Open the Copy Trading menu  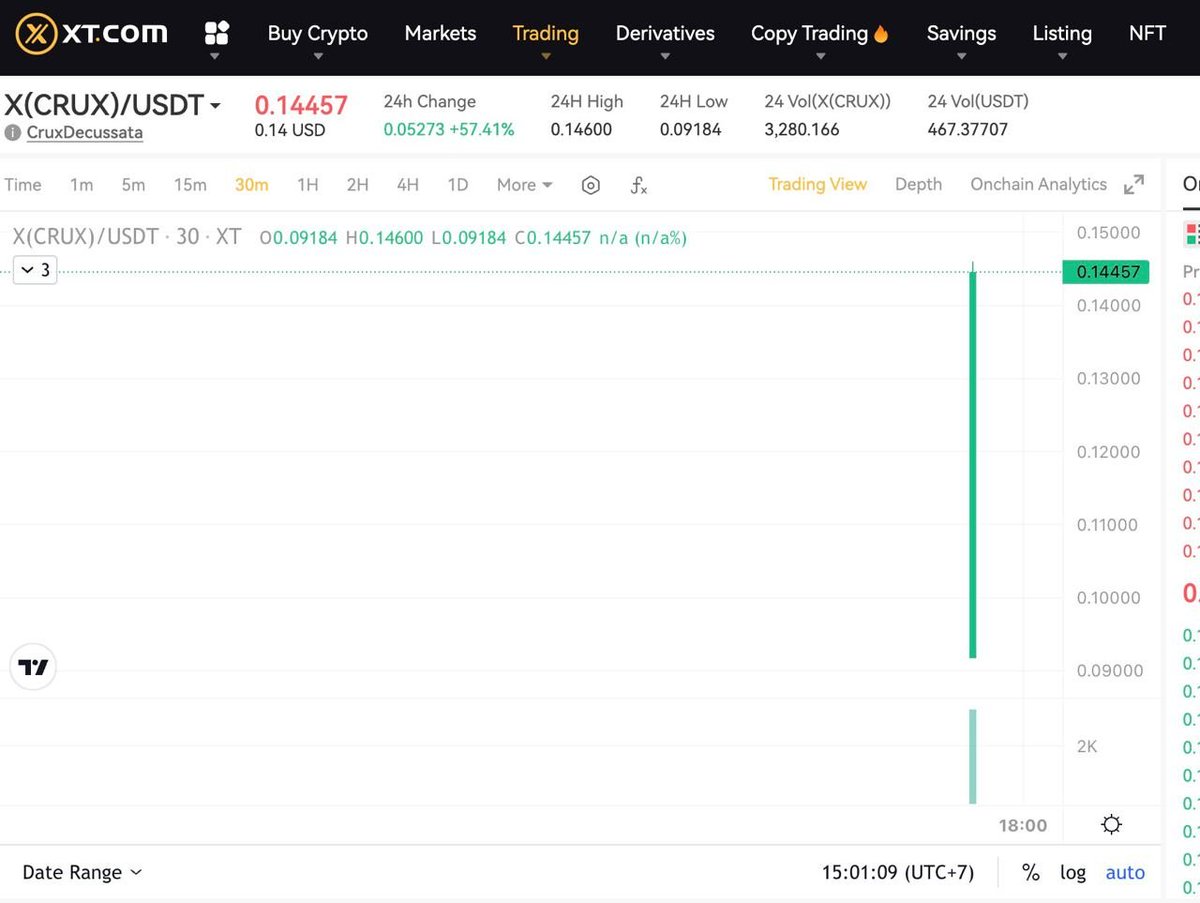(x=820, y=34)
